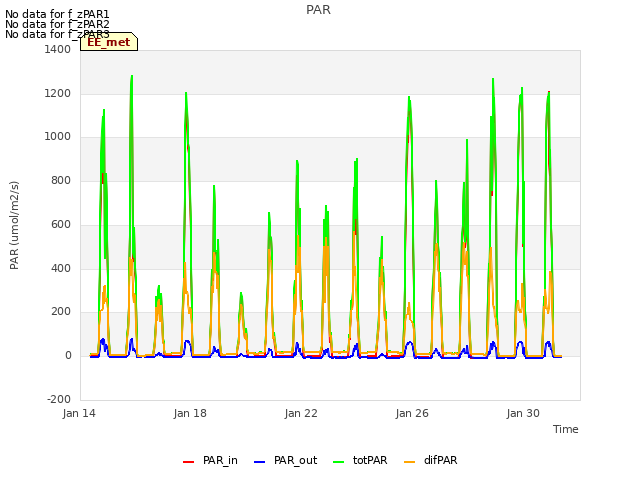Toggle the PAR_out legend entry
This screenshot has width=640, height=480.
(x=285, y=460)
